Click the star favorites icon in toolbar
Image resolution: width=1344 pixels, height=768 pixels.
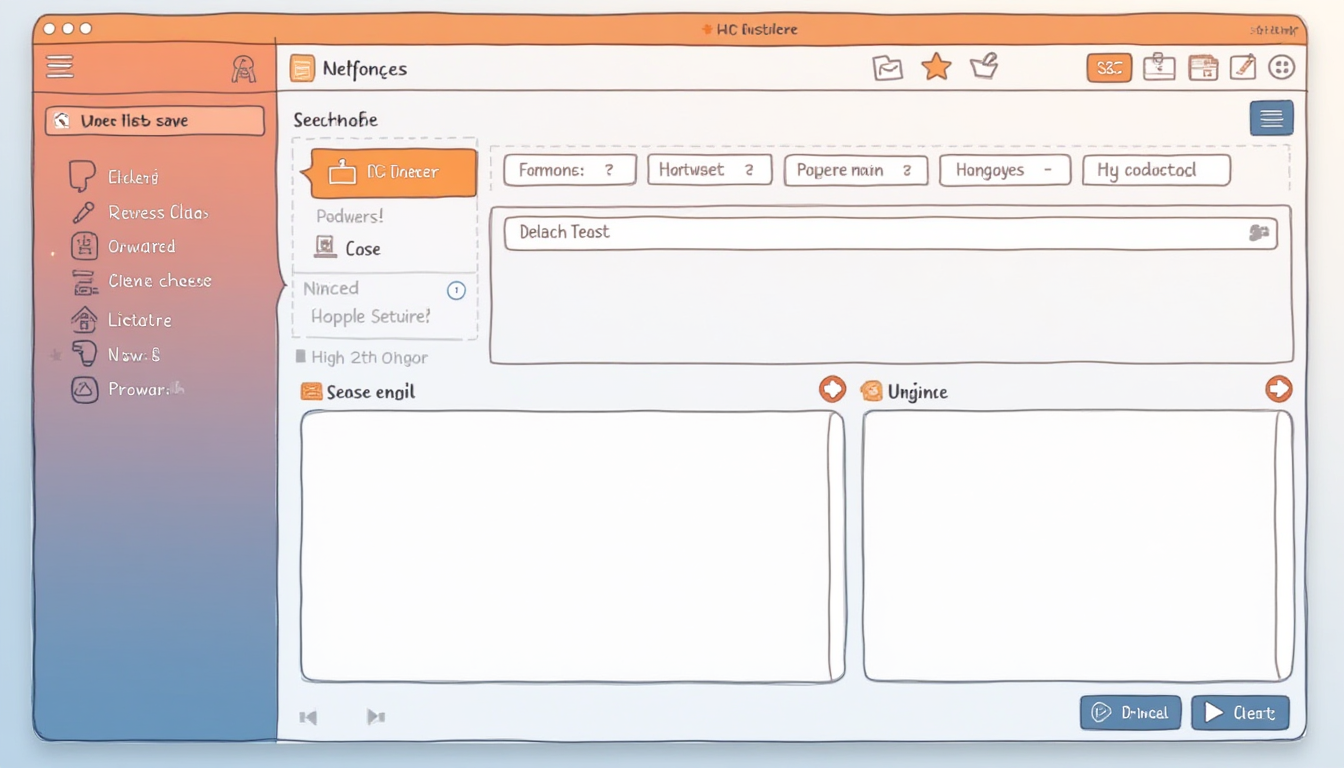click(x=936, y=67)
